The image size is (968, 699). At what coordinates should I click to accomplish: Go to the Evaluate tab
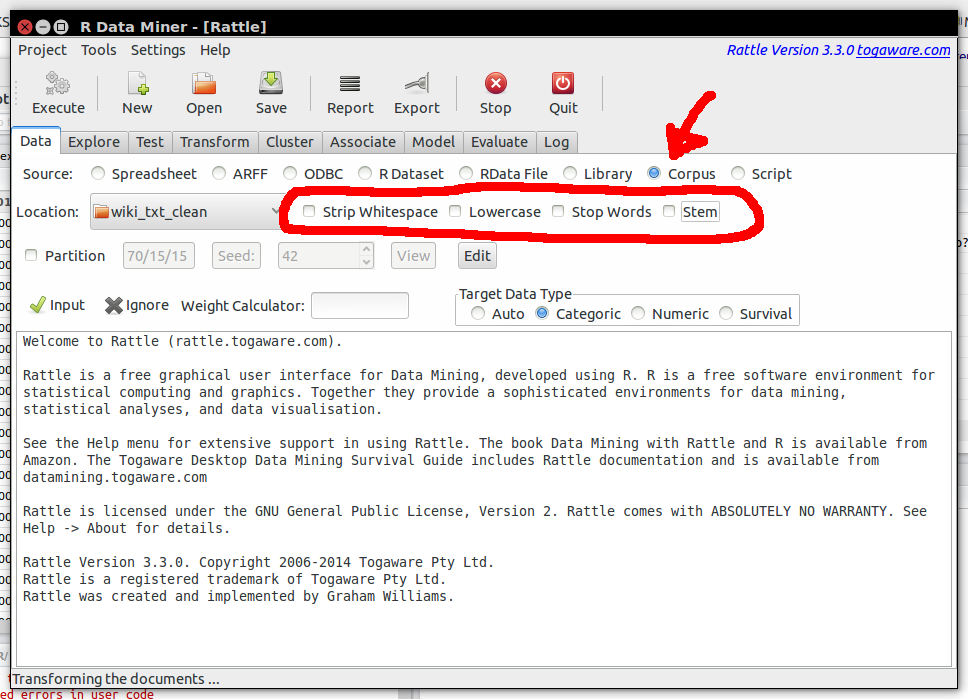click(x=499, y=142)
